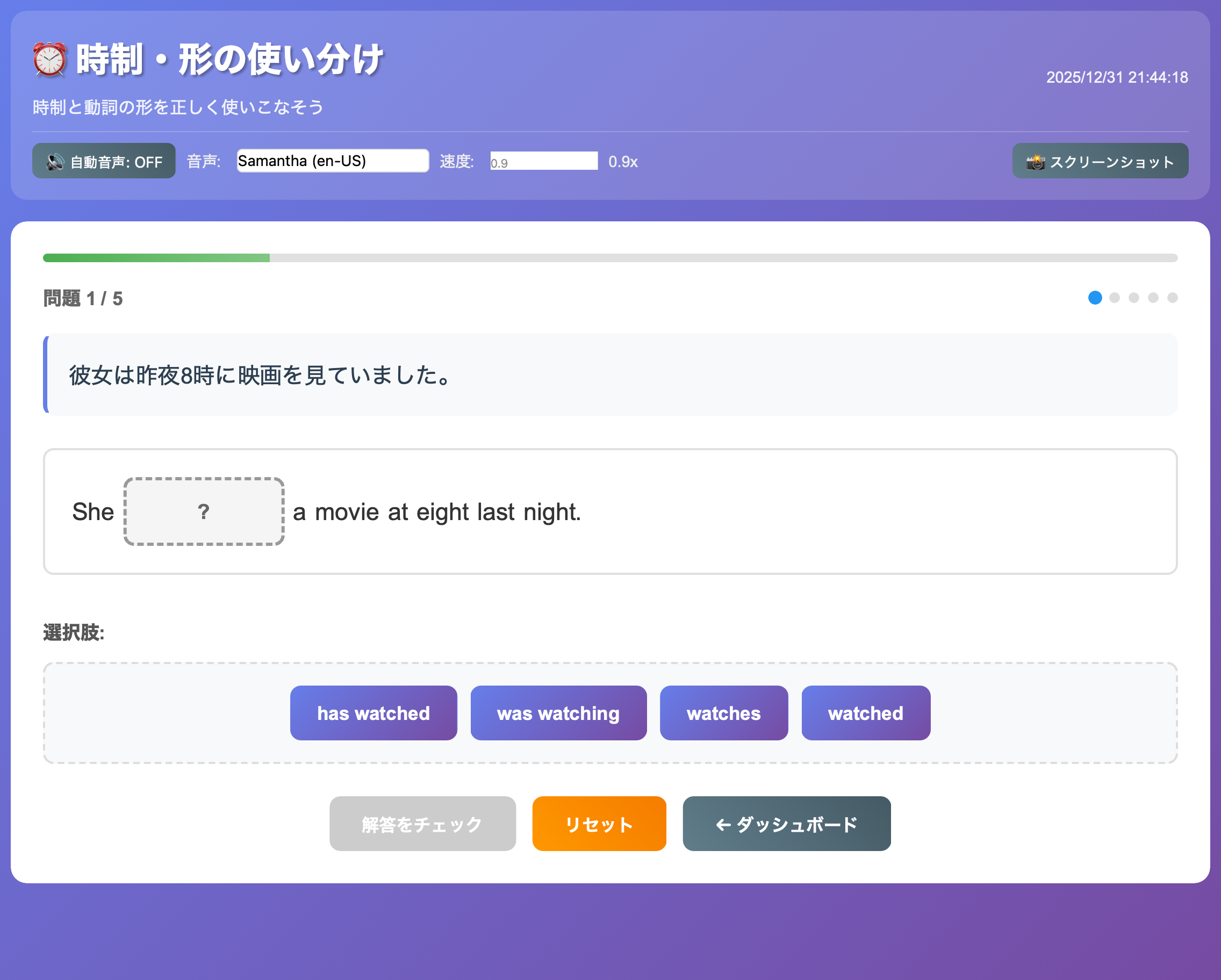Image resolution: width=1221 pixels, height=980 pixels.
Task: Pick the "watches" answer option
Action: point(723,713)
